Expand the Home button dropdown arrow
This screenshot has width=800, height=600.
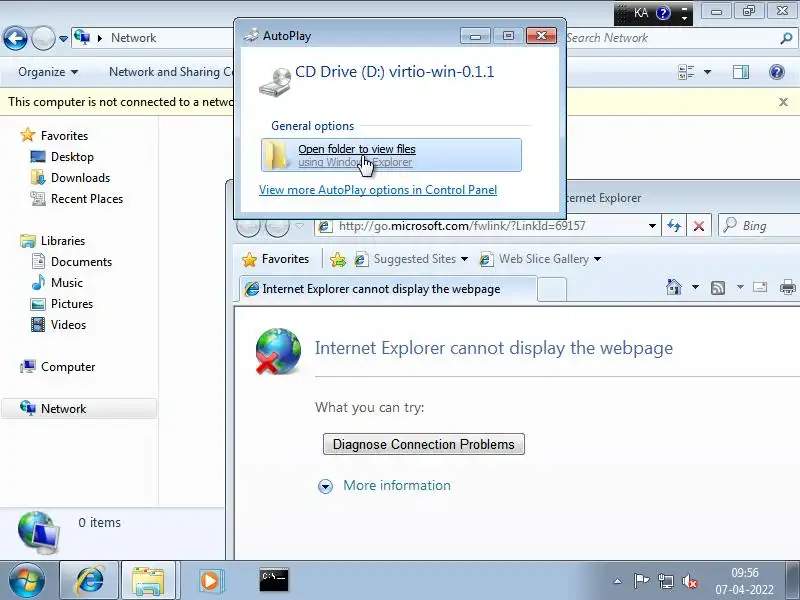coord(695,287)
